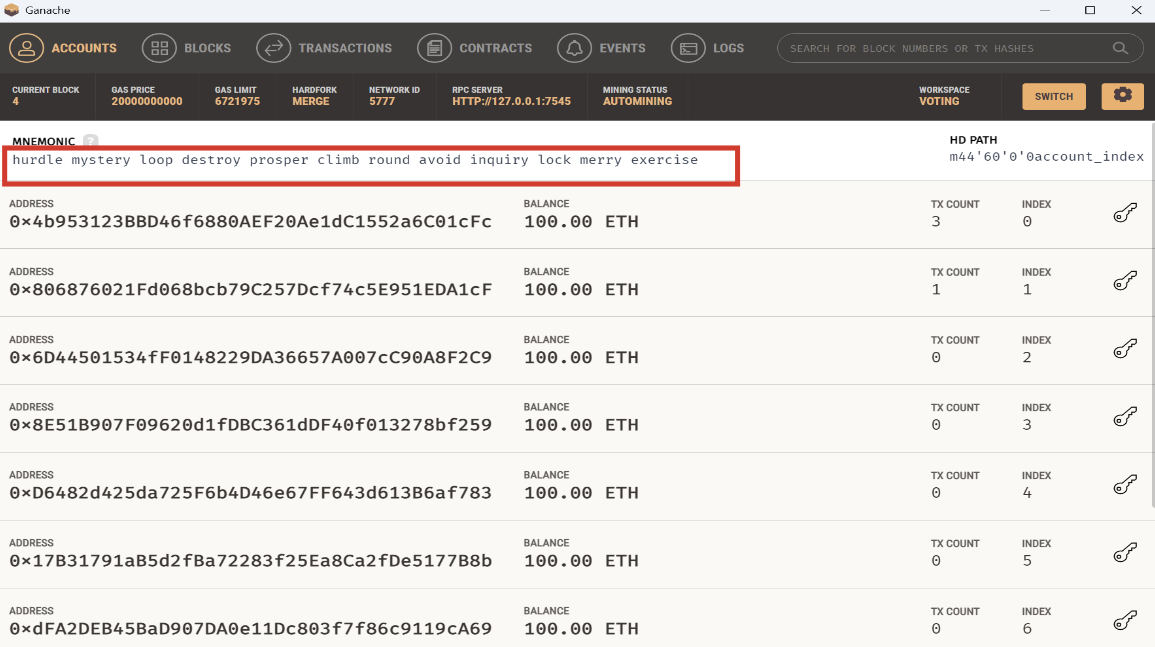Select address 0x6D44501534fF0148229DA36657A007cC90A8F2C9
1155x647 pixels.
tap(250, 357)
